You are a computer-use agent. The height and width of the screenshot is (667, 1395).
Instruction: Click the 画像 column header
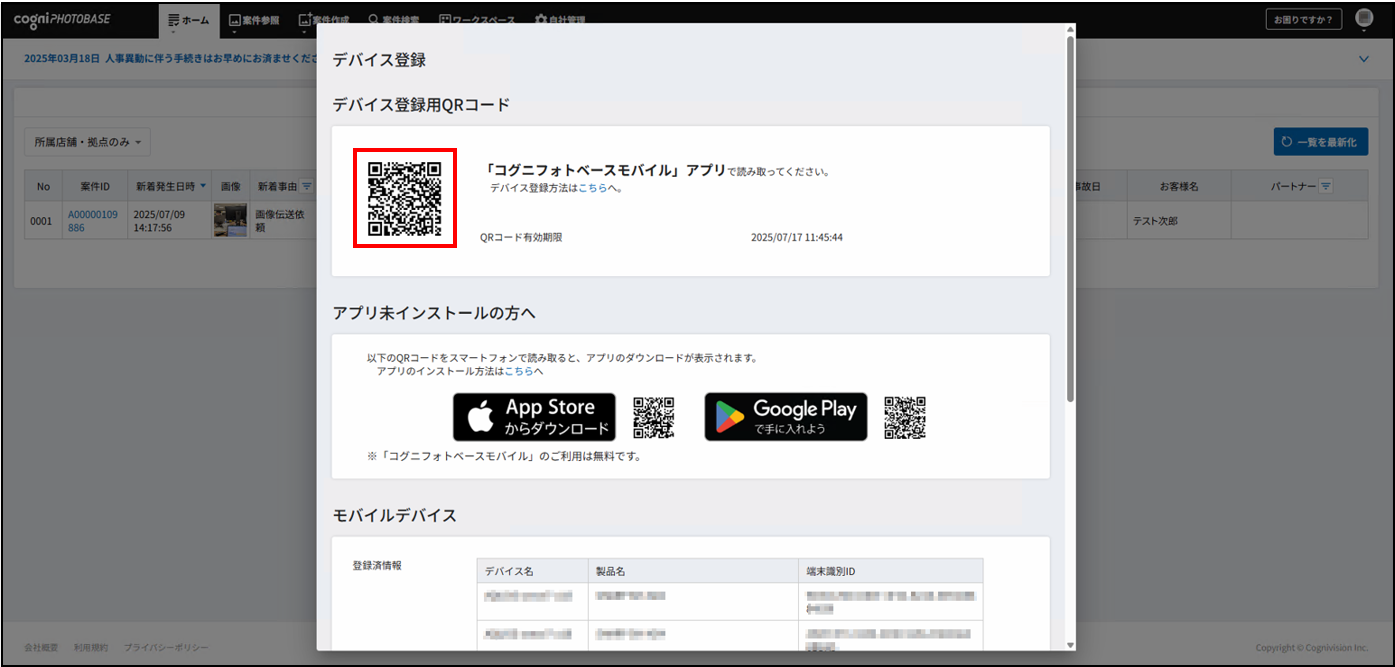pos(230,186)
